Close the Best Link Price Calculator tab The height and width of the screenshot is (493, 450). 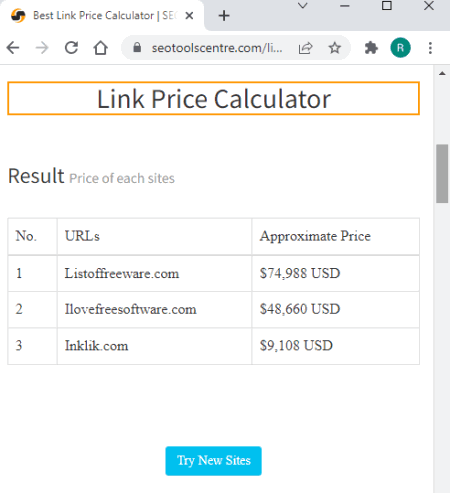coord(189,16)
